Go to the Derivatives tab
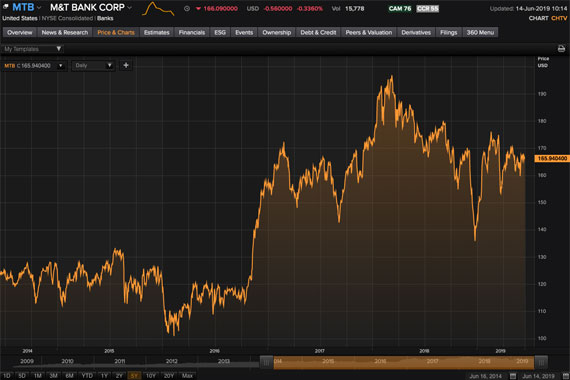 tap(416, 32)
